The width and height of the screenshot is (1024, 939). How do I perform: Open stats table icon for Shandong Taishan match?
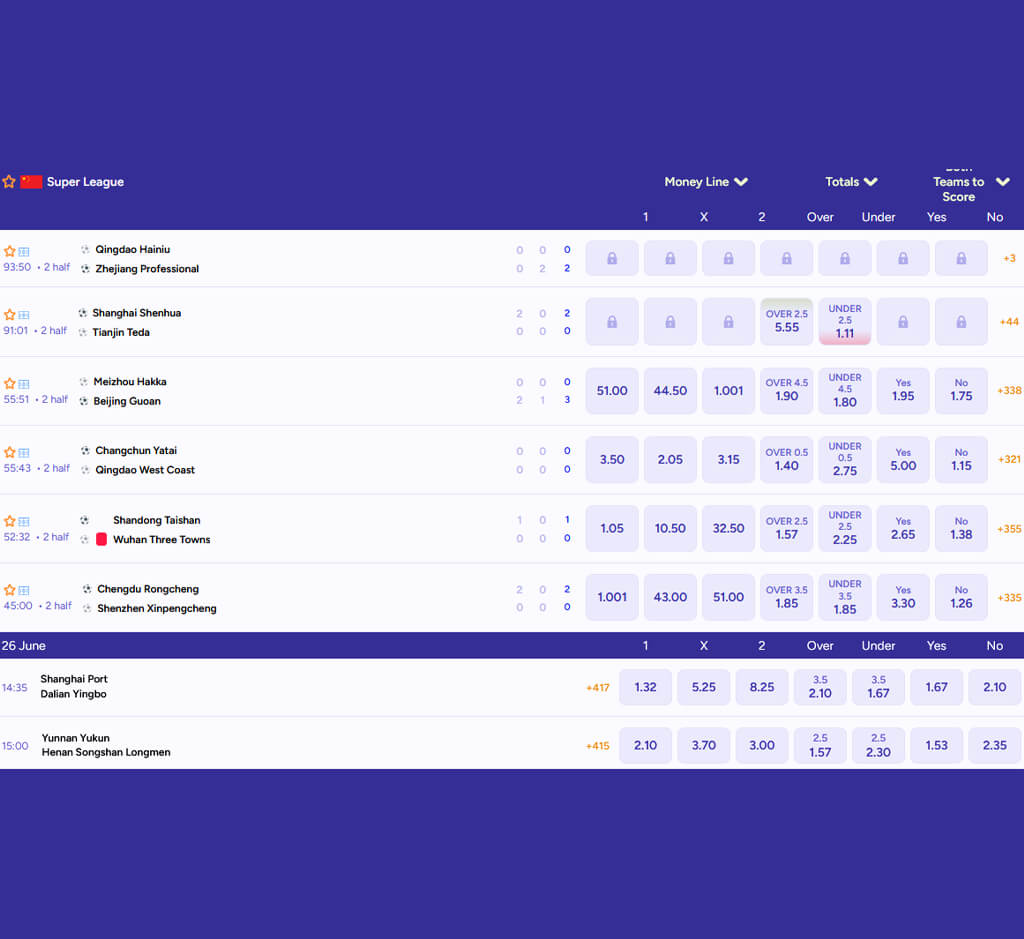click(24, 521)
